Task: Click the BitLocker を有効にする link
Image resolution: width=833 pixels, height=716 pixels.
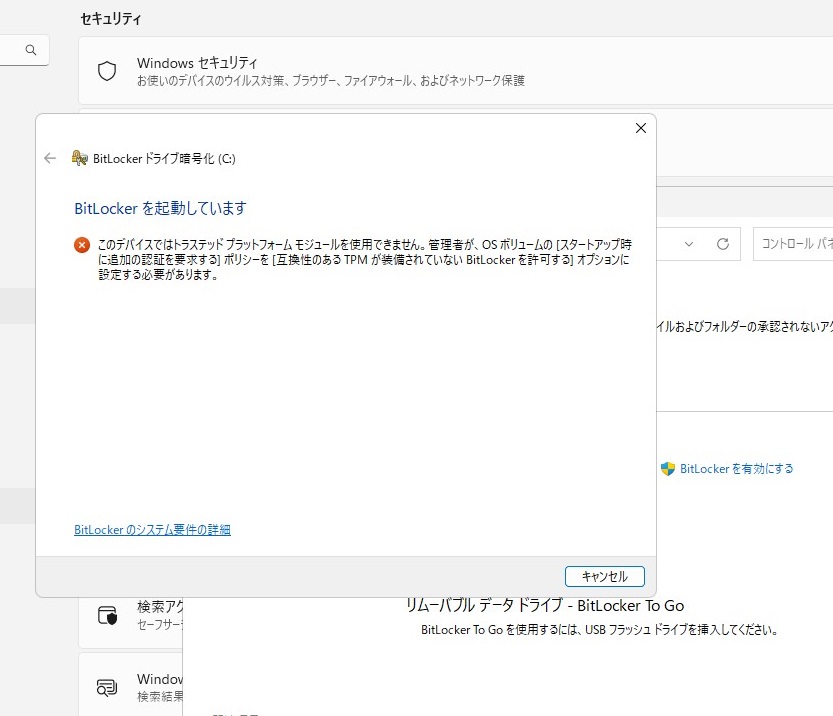Action: pos(736,468)
